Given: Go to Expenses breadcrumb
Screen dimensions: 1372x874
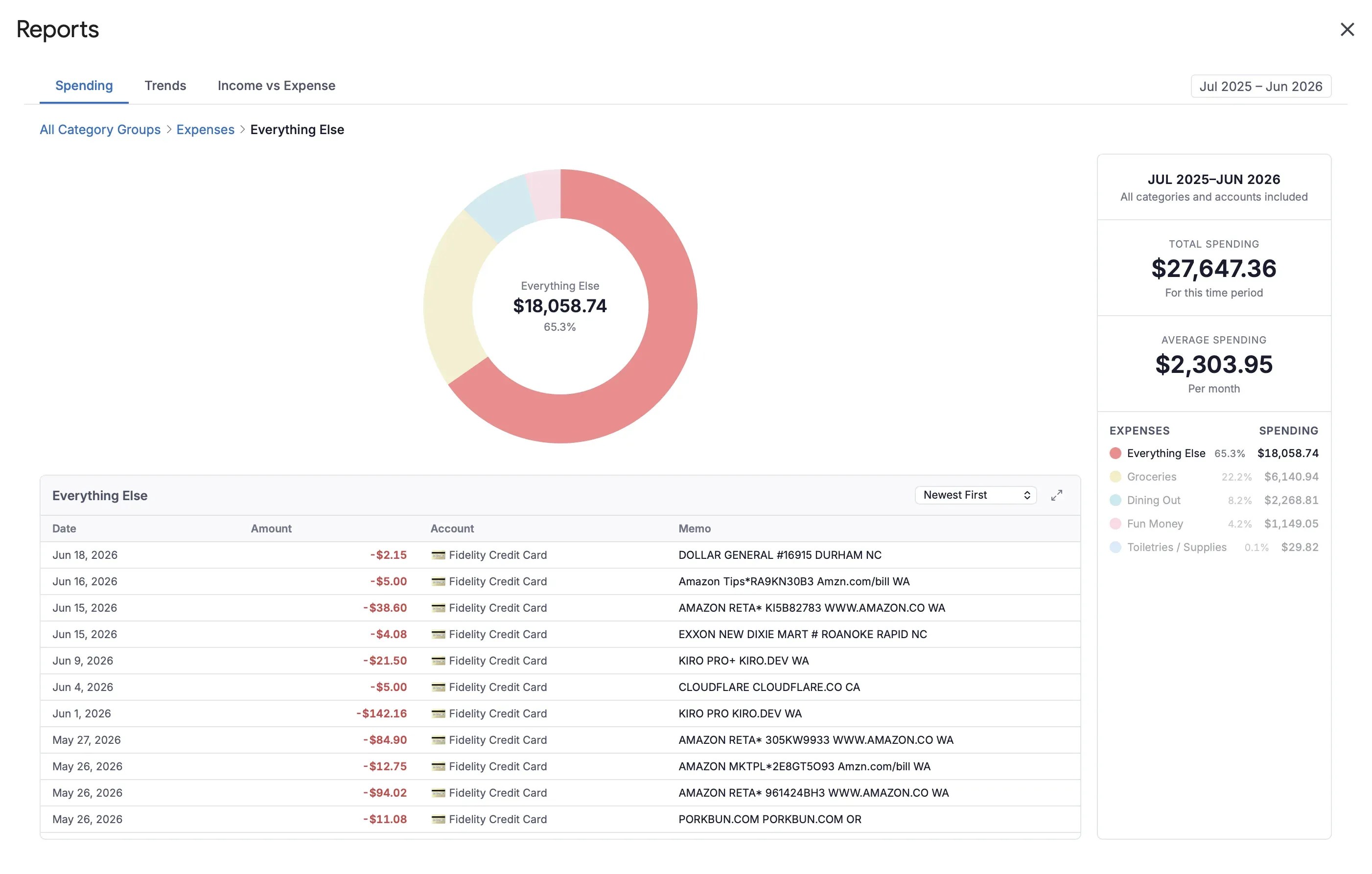Looking at the screenshot, I should pyautogui.click(x=205, y=129).
